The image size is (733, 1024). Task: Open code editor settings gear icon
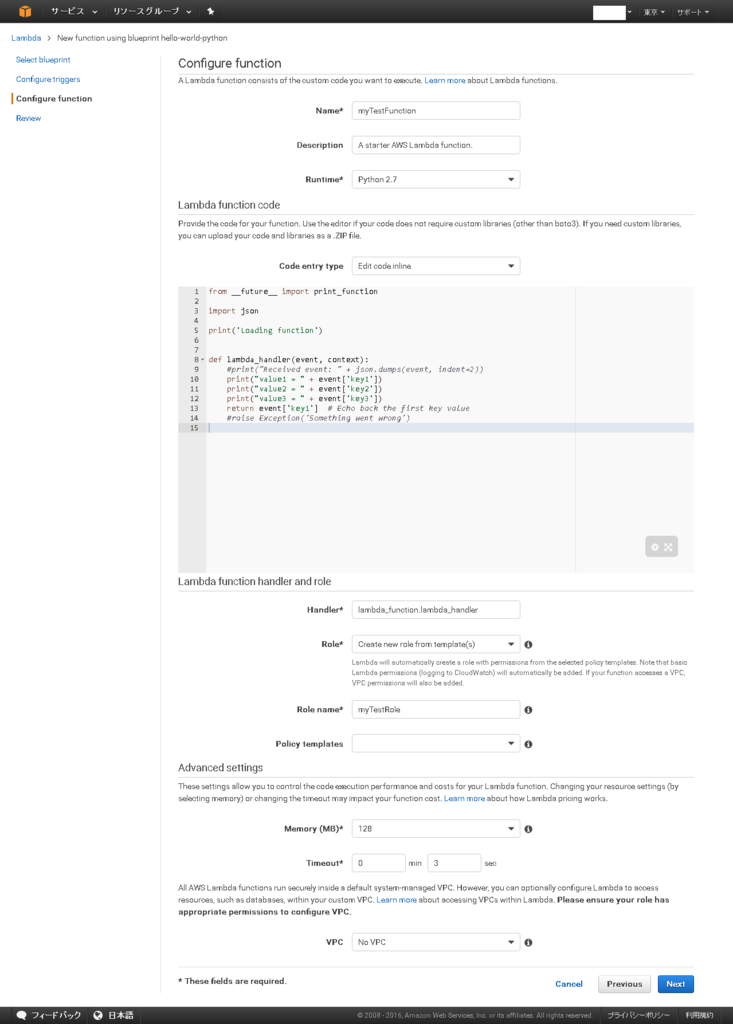655,547
